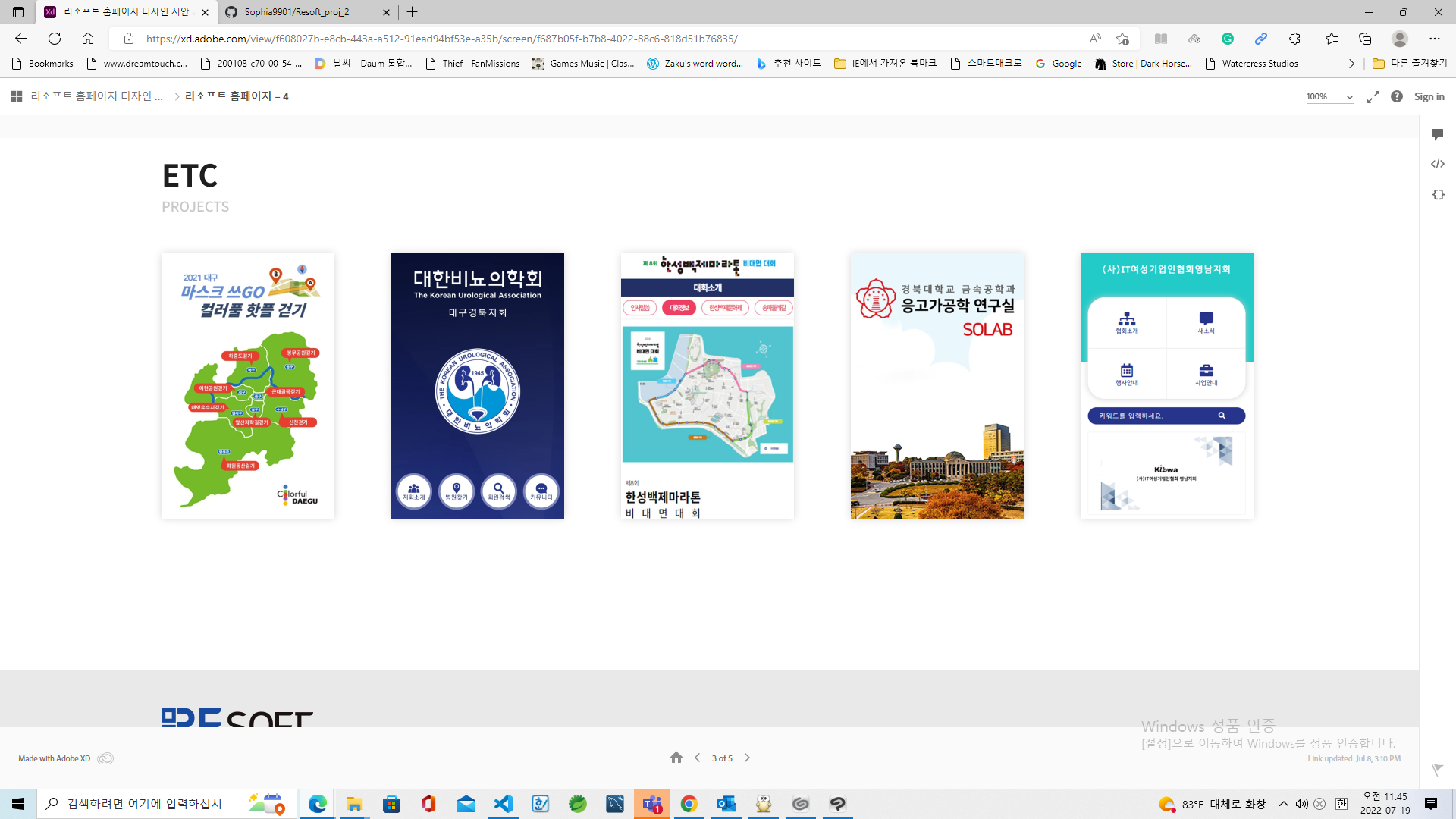
Task: Click the 리소프트 홈페이지 디자인 breadcrumb link
Action: tap(96, 96)
